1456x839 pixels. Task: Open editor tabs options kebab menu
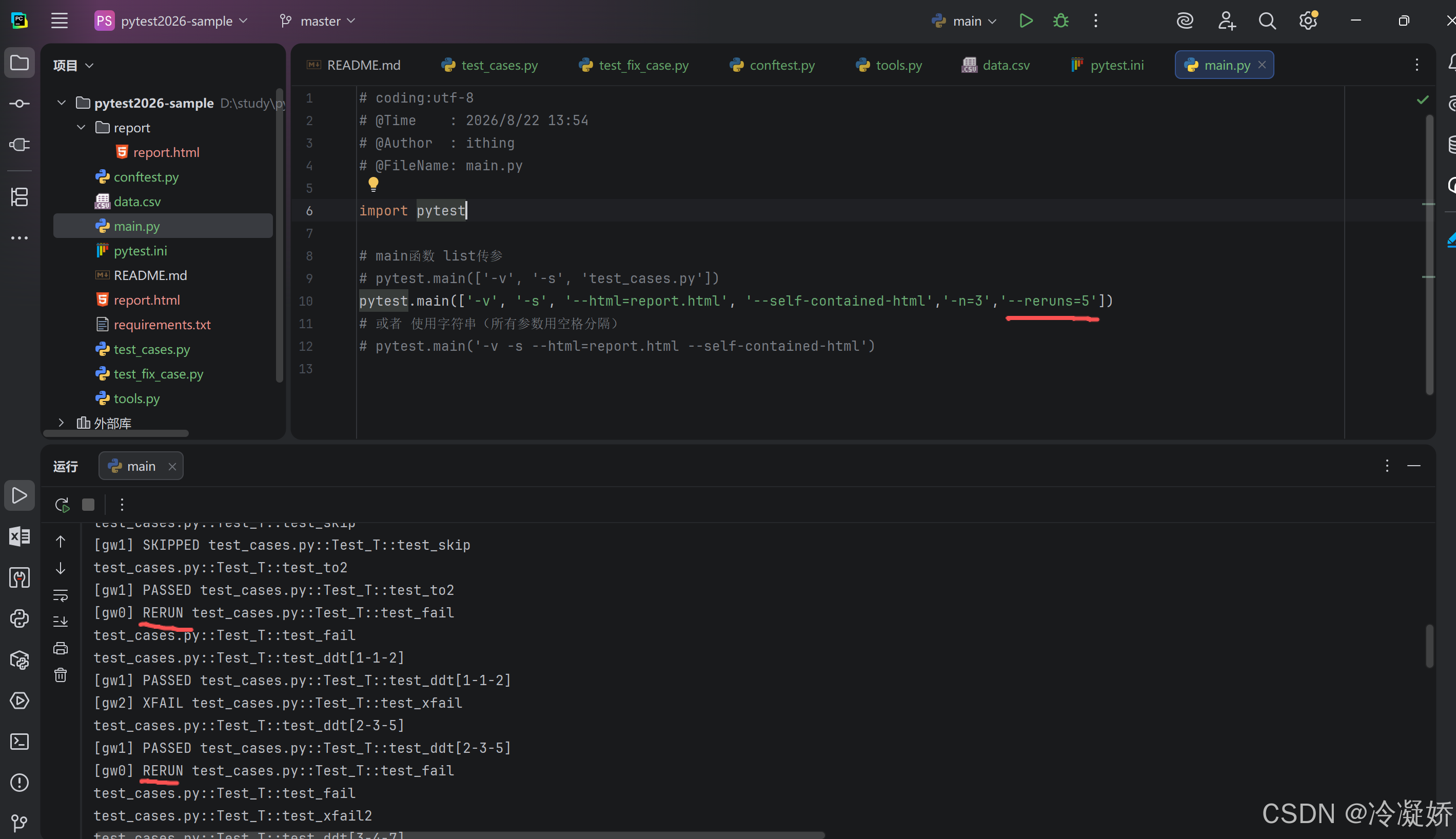coord(1417,65)
